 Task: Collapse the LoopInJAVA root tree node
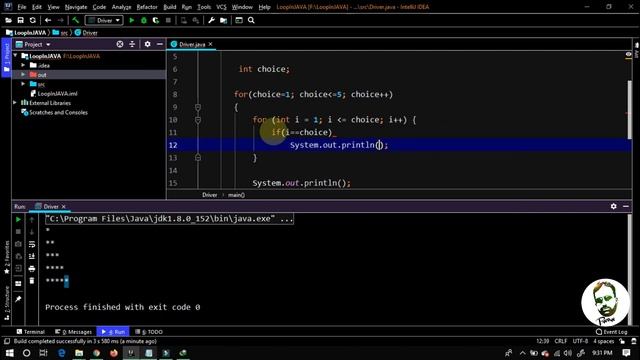point(16,56)
